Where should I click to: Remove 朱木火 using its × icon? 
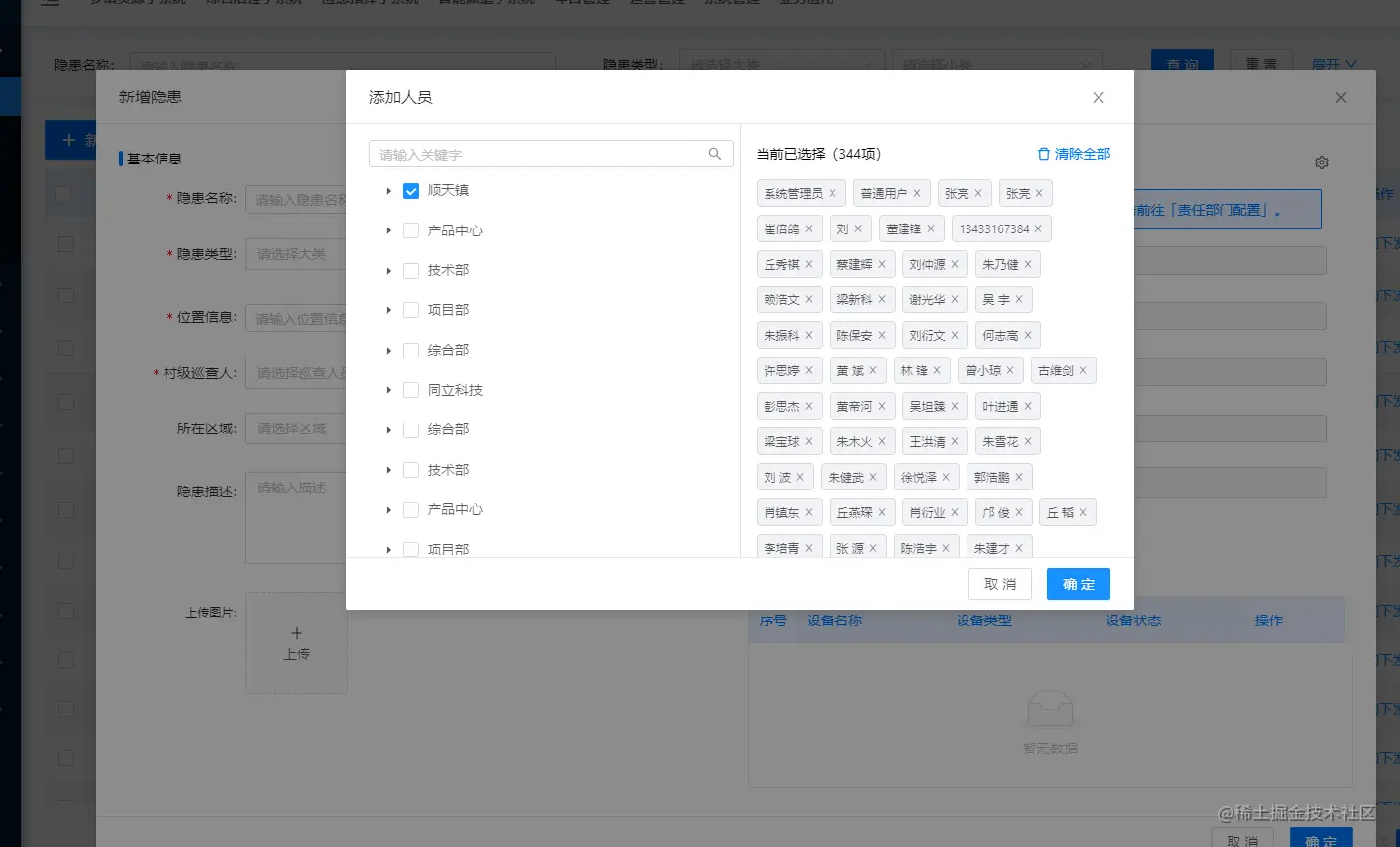(x=882, y=442)
